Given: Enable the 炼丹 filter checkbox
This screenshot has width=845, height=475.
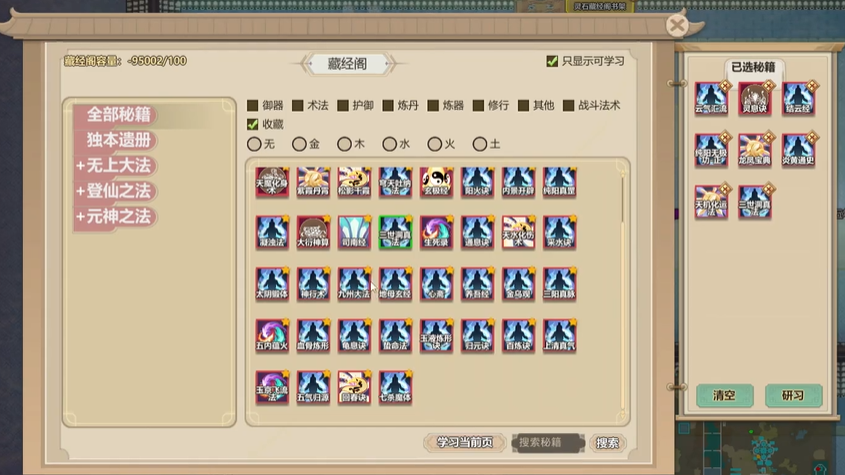Looking at the screenshot, I should pos(388,106).
